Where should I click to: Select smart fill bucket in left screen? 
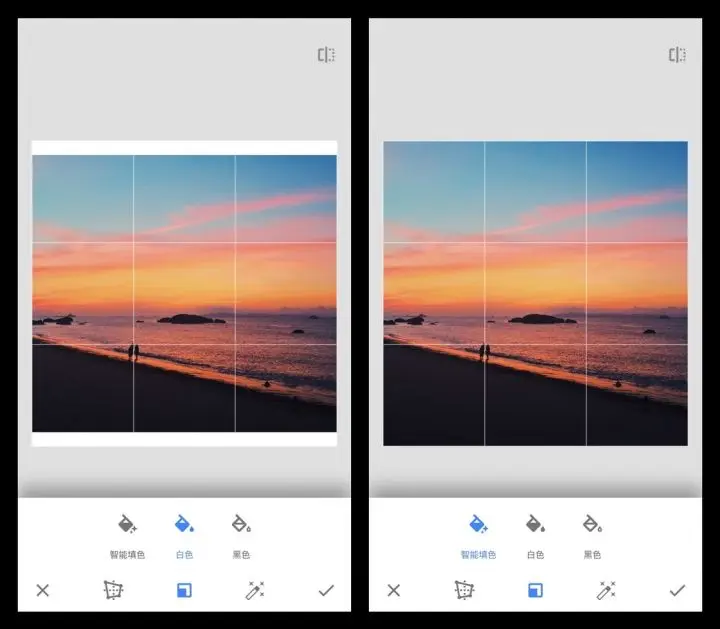click(127, 524)
